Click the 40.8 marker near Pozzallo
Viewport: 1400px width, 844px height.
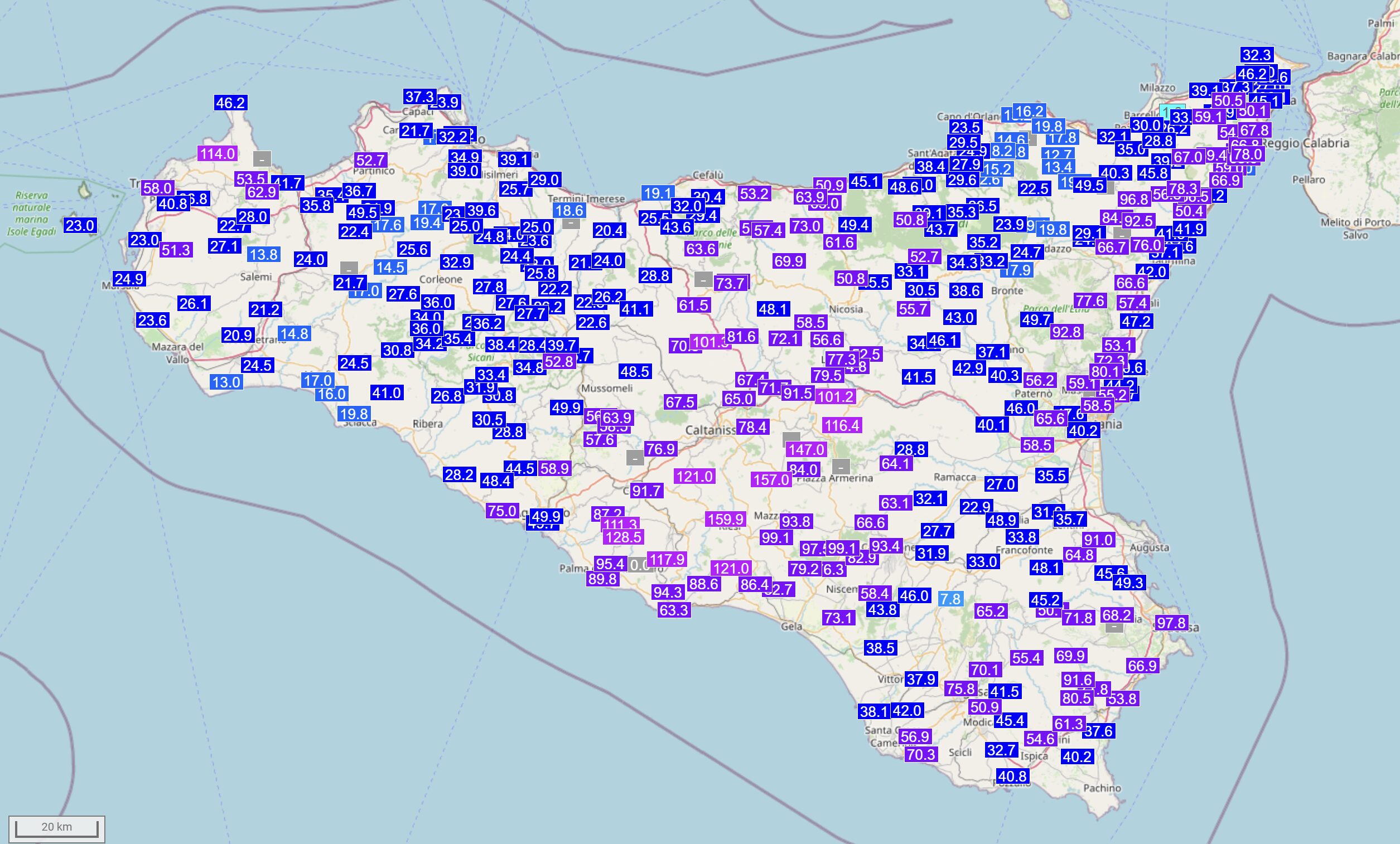tap(1012, 776)
